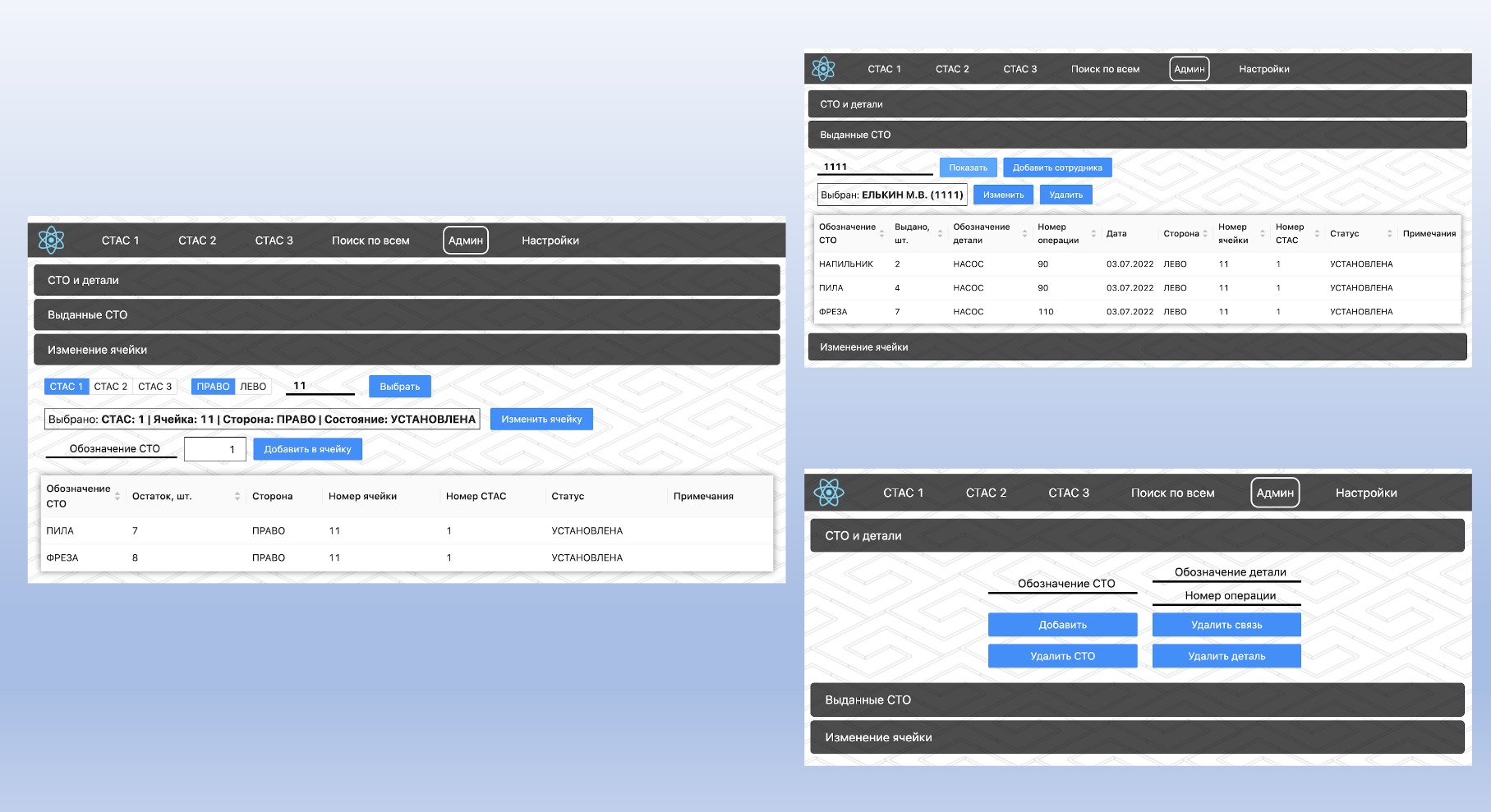1491x812 pixels.
Task: Click Добавить button in bottom-right window
Action: (x=1063, y=625)
